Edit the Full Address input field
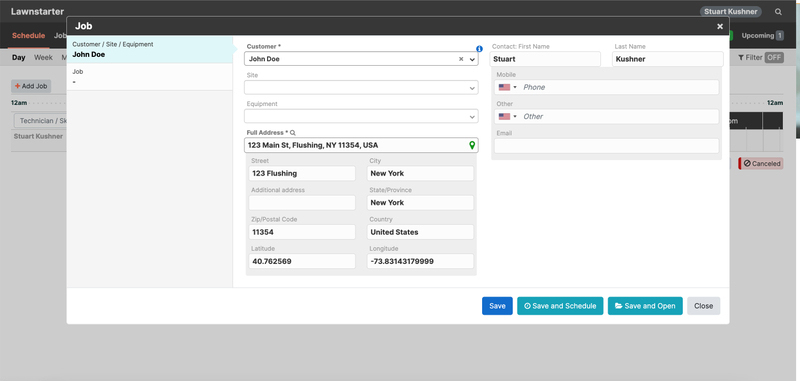 [x=361, y=145]
